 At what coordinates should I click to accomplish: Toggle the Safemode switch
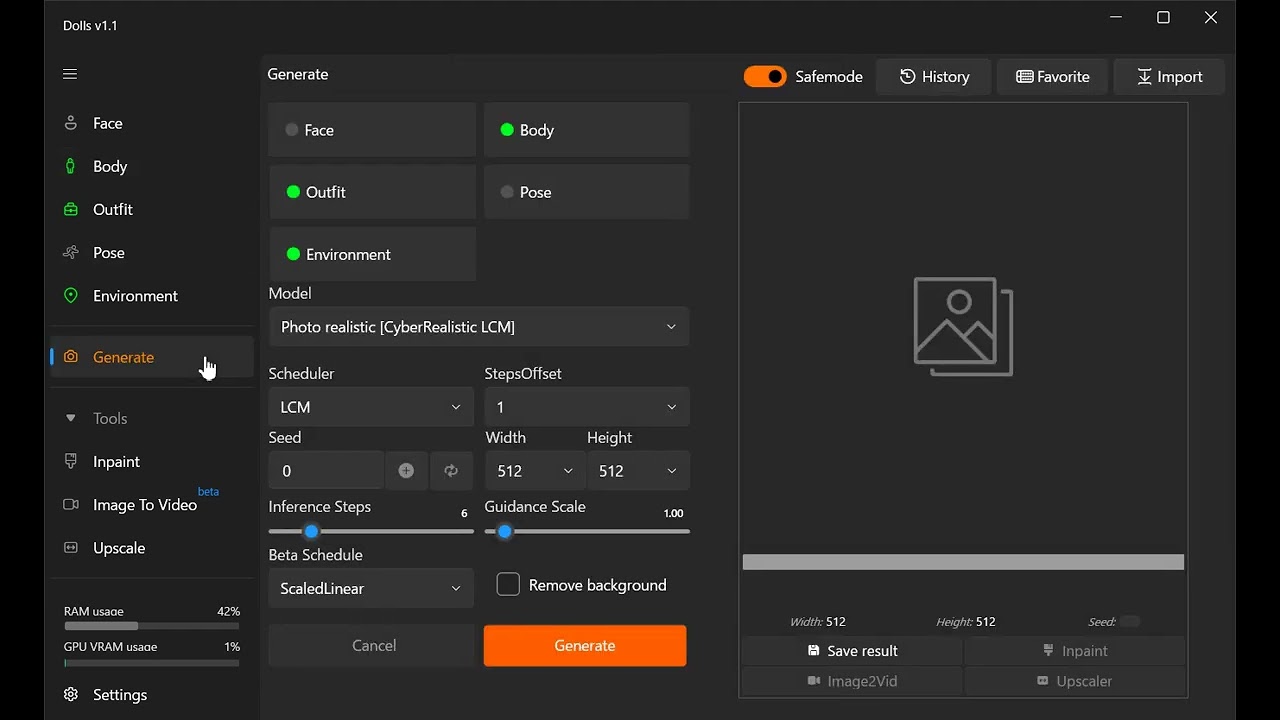pos(765,76)
